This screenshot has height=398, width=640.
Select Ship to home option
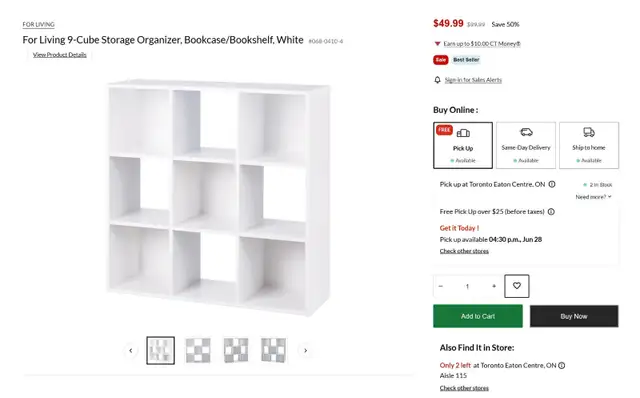point(589,145)
